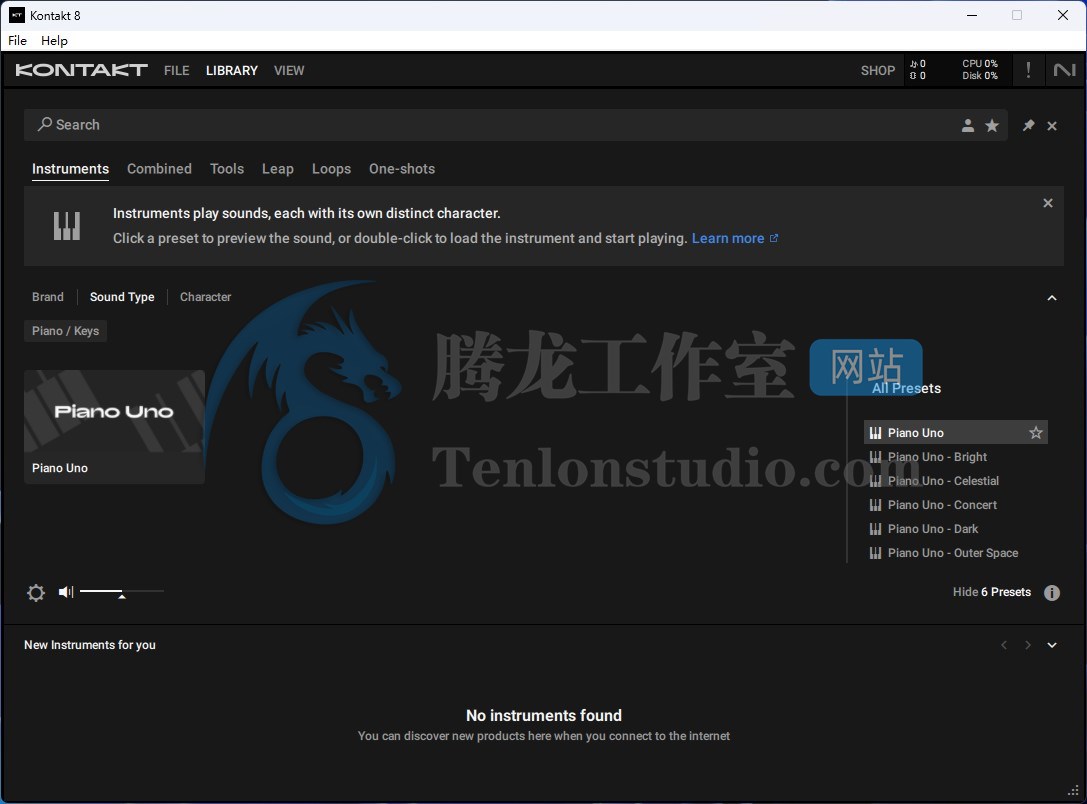Image resolution: width=1087 pixels, height=804 pixels.
Task: Select the Brand filter
Action: tap(48, 297)
